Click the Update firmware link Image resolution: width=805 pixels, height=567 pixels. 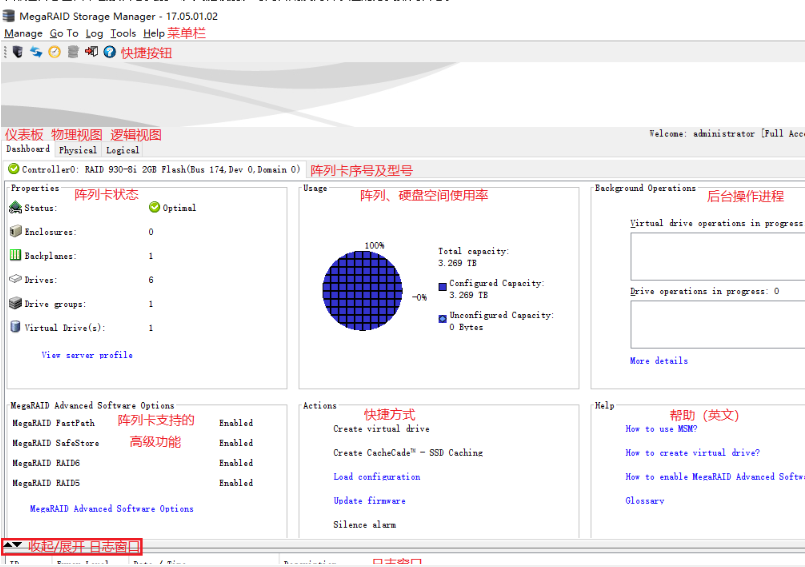(369, 501)
